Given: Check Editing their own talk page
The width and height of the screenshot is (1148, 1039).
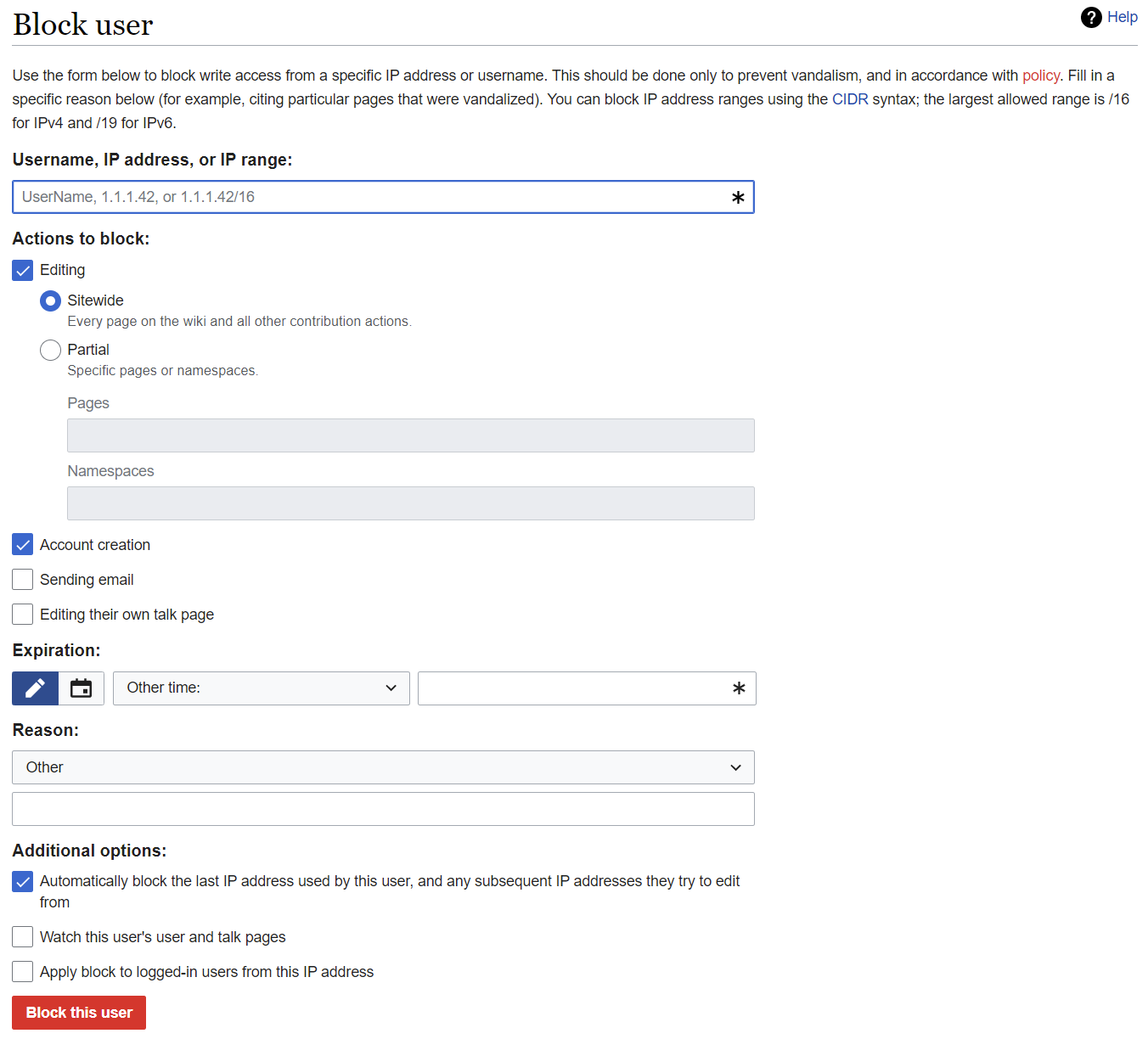Looking at the screenshot, I should [x=23, y=615].
